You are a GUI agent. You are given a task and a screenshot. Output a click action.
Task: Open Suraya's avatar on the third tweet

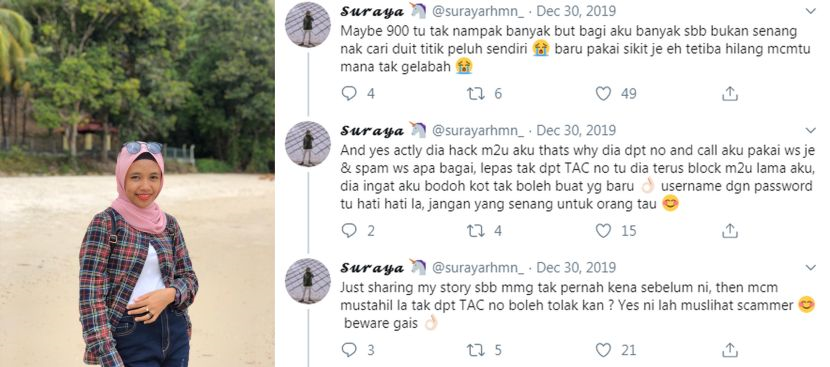click(x=308, y=281)
